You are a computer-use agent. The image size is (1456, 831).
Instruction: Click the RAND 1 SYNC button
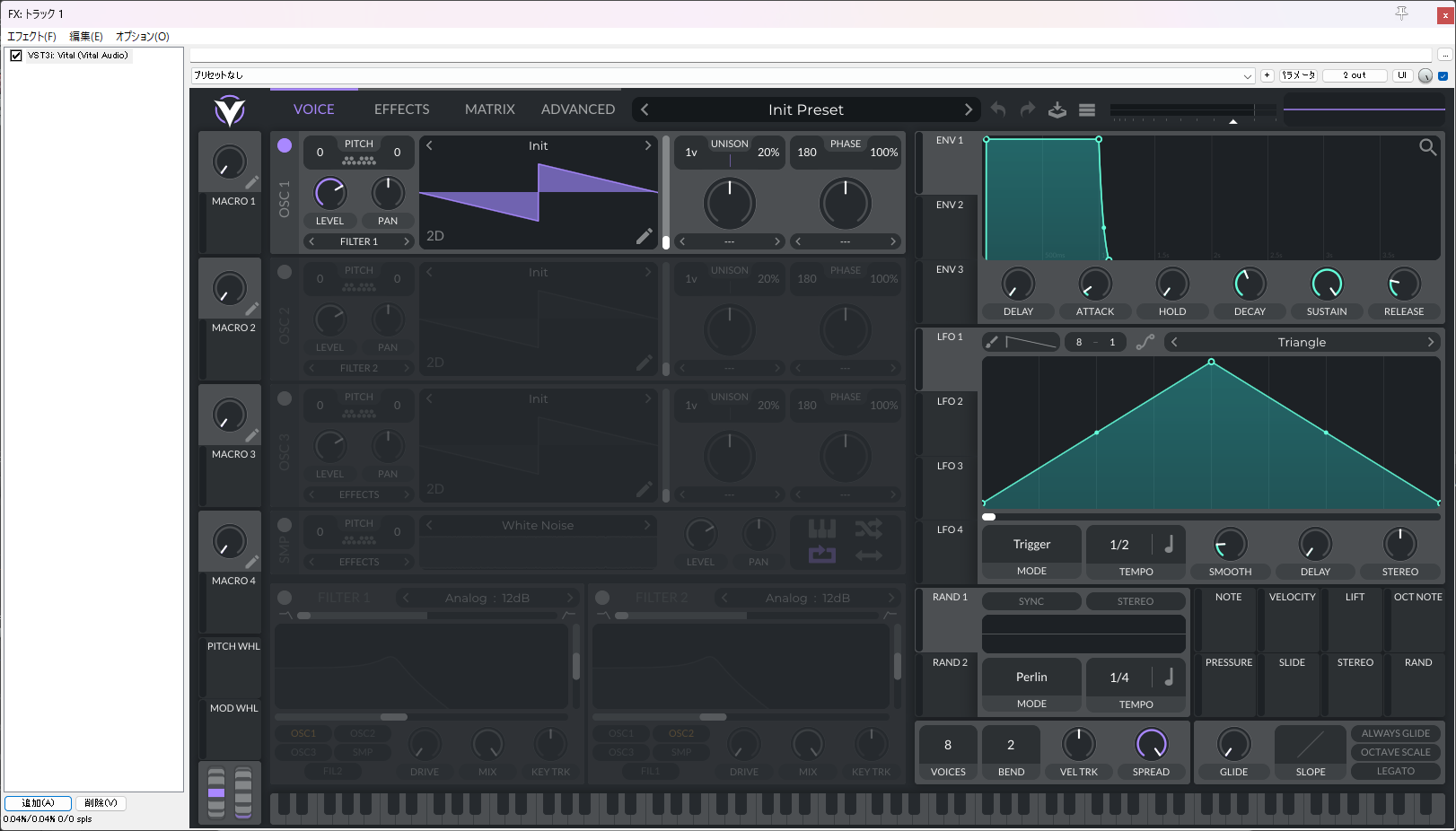pyautogui.click(x=1031, y=601)
